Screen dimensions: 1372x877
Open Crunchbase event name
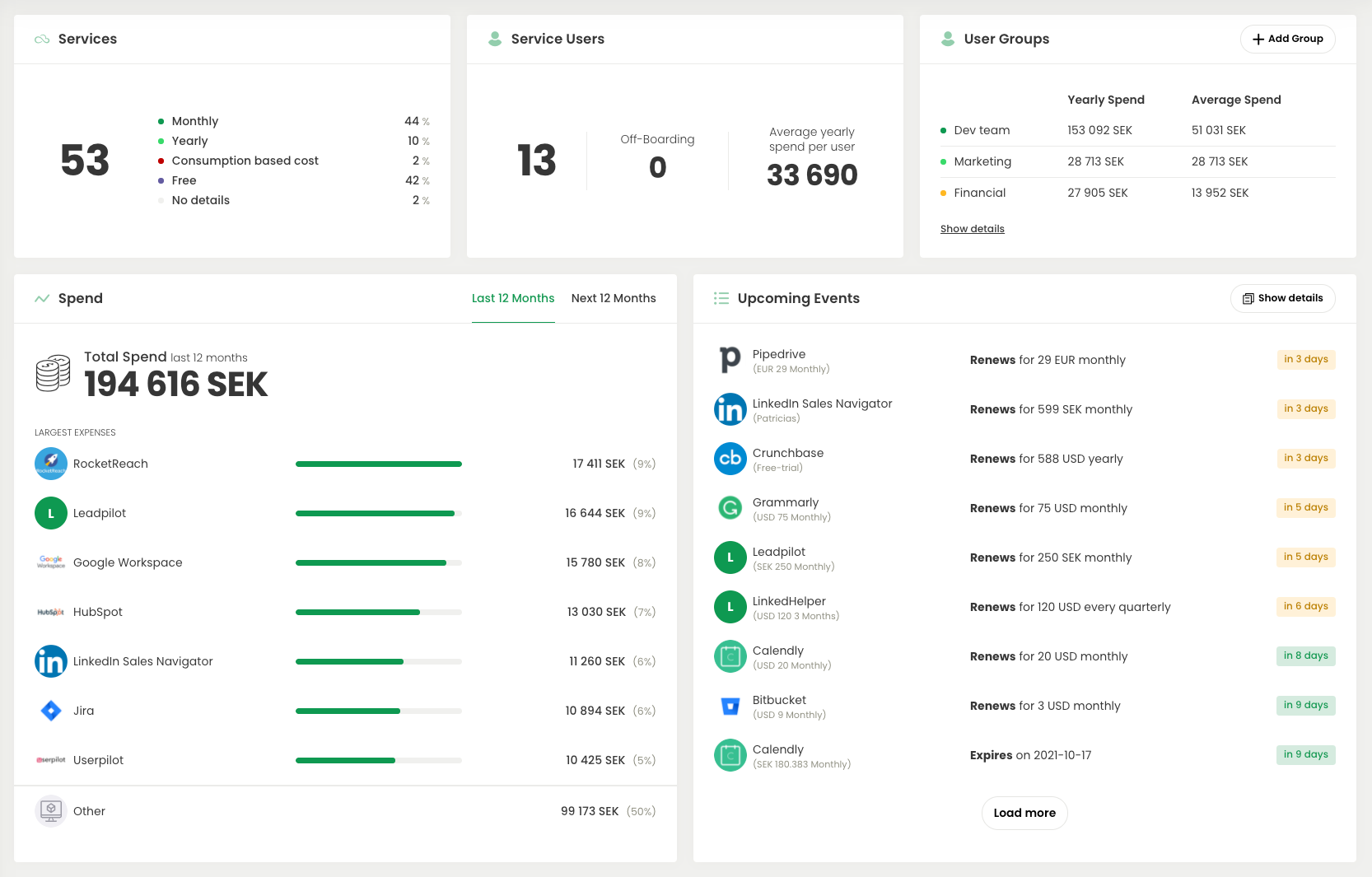click(x=788, y=453)
